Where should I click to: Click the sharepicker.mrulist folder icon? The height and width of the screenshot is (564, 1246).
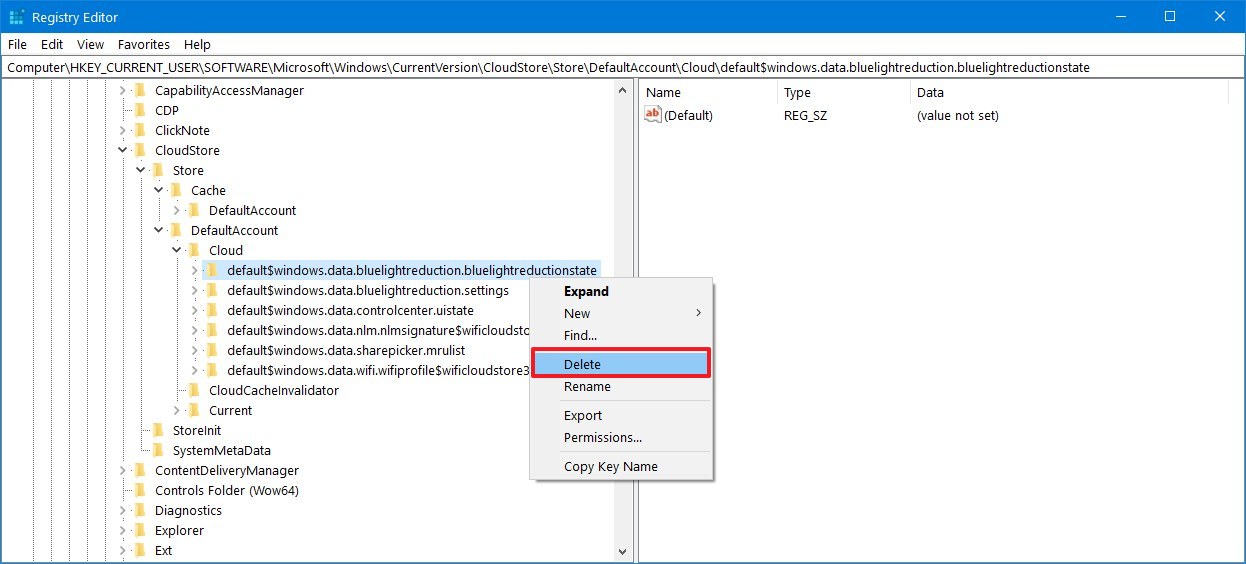[x=212, y=350]
